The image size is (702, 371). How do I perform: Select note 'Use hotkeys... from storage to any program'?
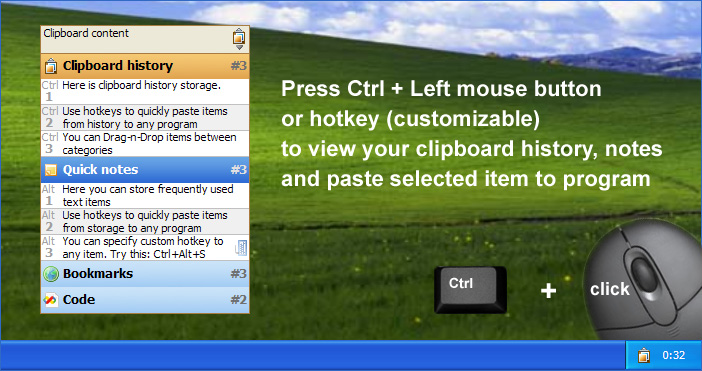[x=145, y=222]
